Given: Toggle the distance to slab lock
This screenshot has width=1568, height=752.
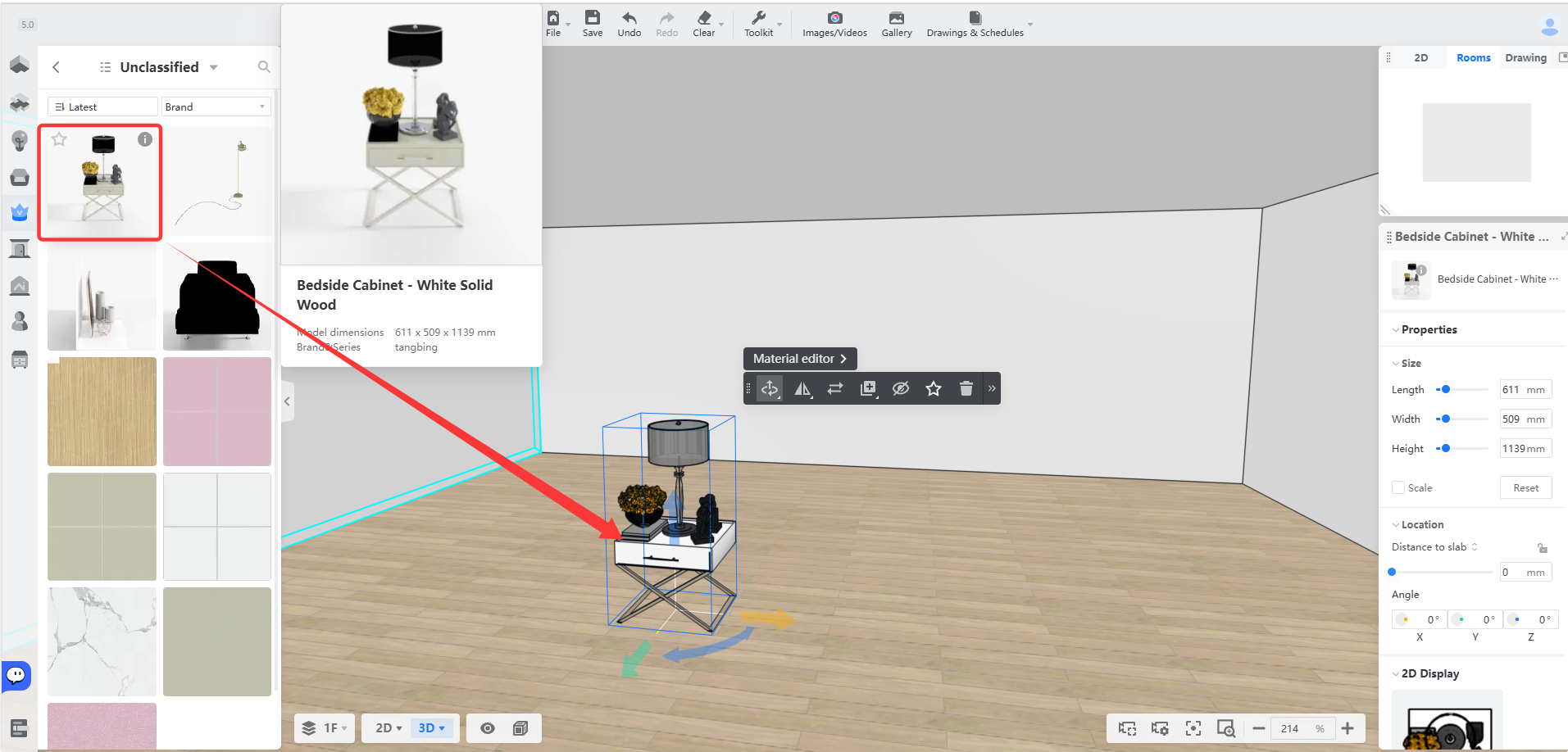Looking at the screenshot, I should pos(1543,548).
